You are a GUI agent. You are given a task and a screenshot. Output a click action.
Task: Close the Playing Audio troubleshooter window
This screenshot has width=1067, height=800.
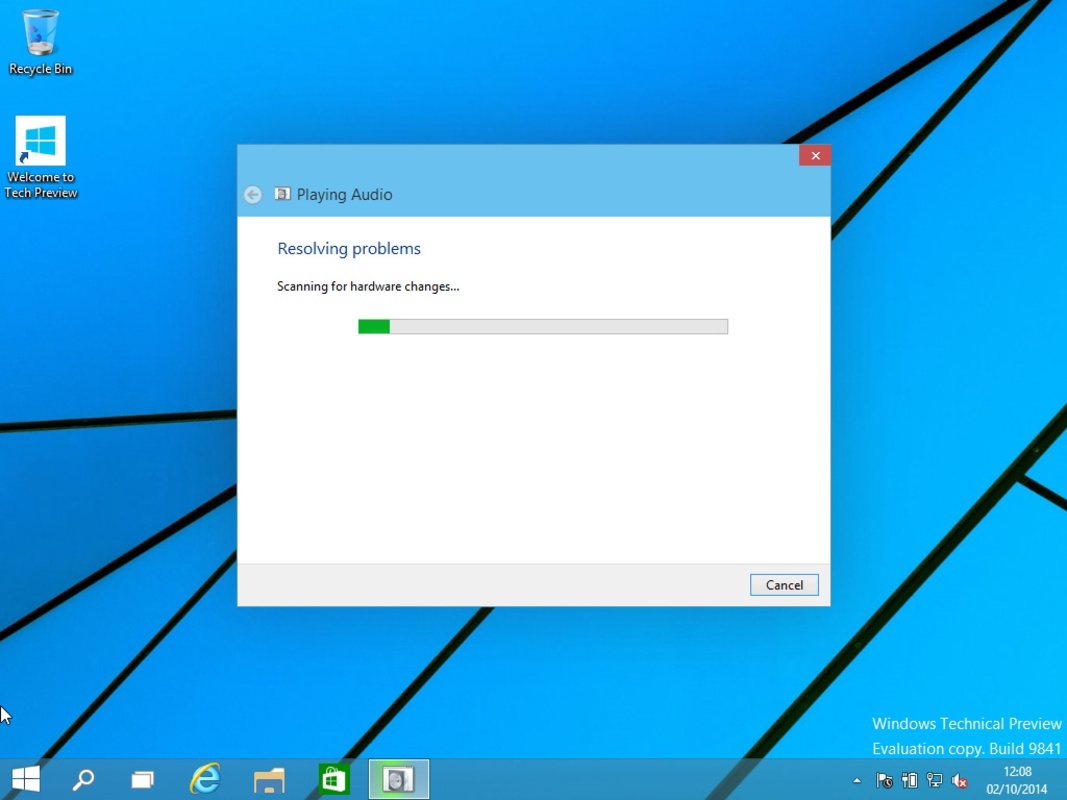815,156
